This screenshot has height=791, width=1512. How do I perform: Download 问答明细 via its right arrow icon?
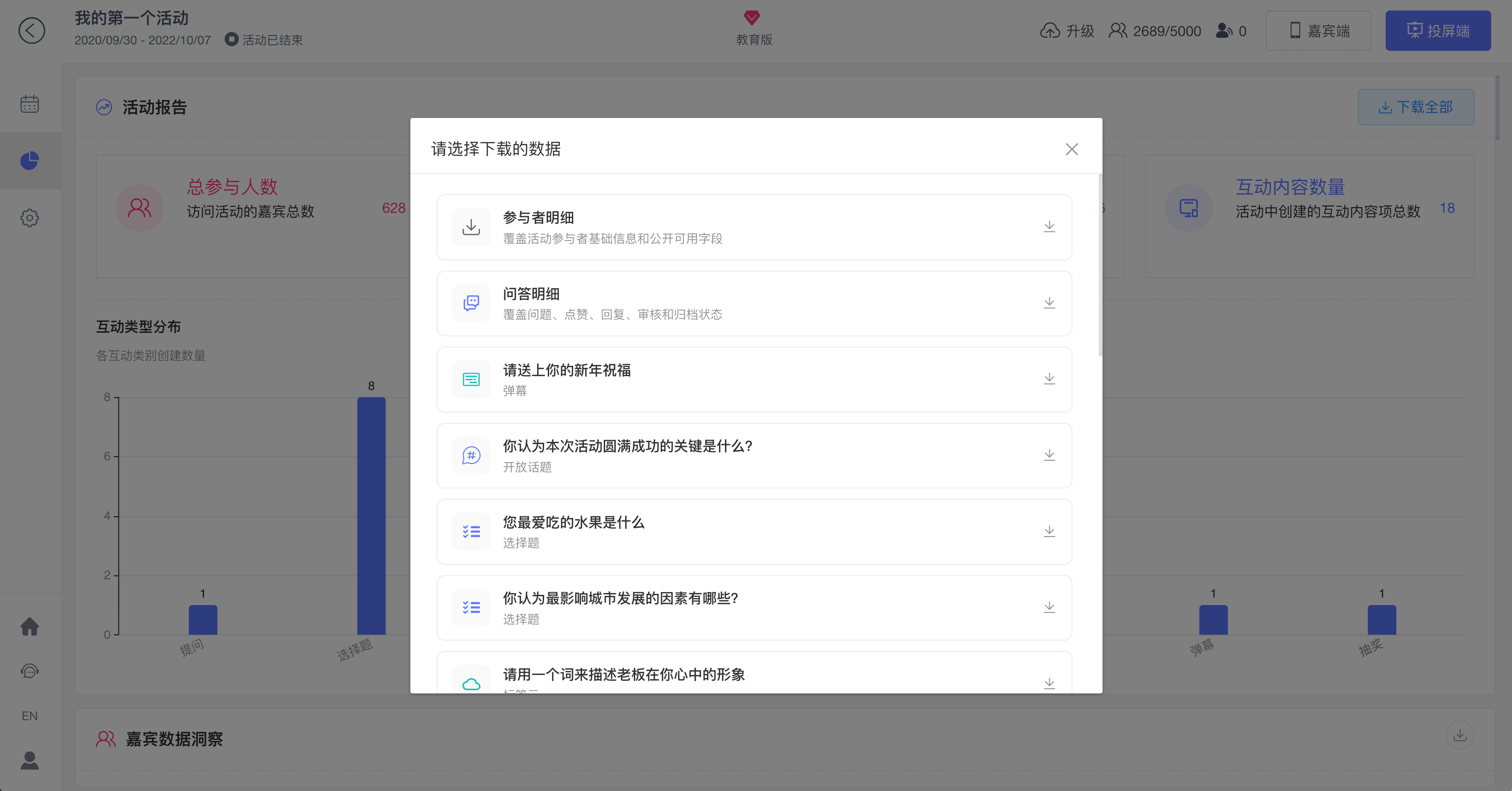pos(1049,303)
